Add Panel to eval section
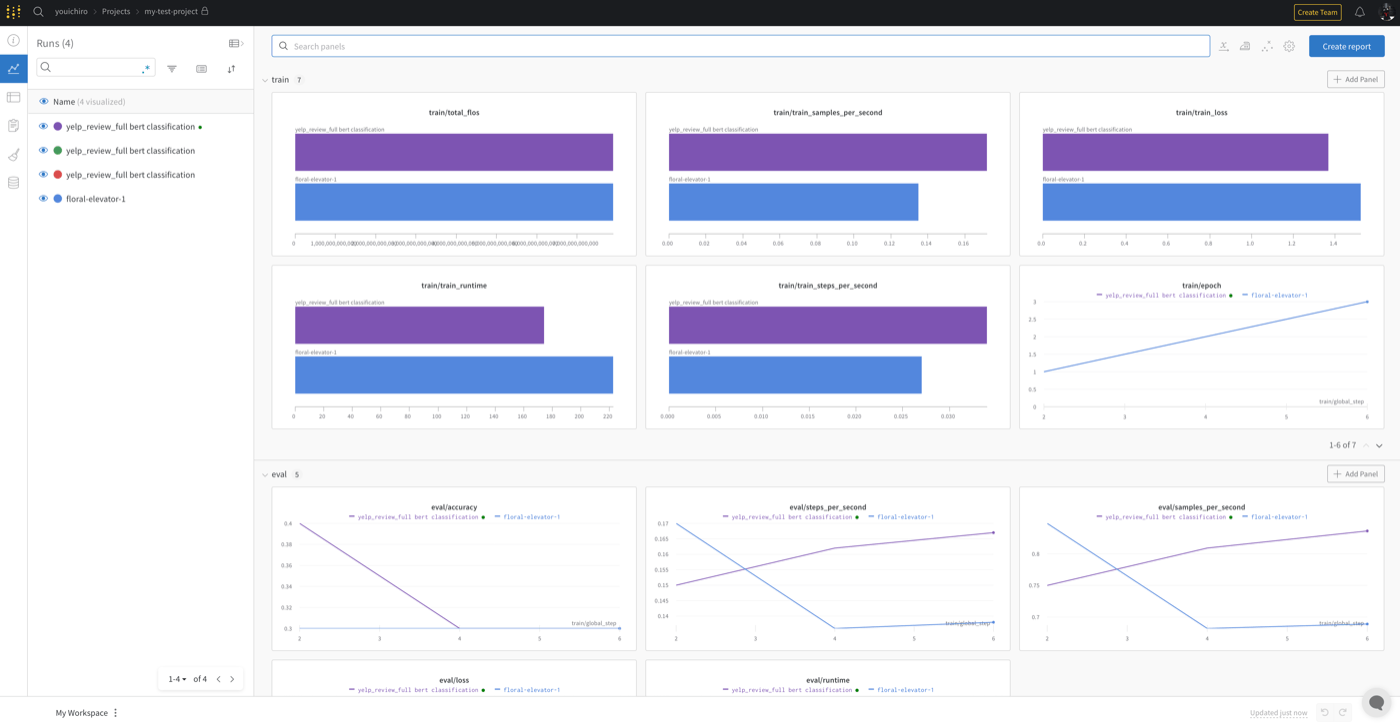The width and height of the screenshot is (1400, 726). click(1356, 474)
